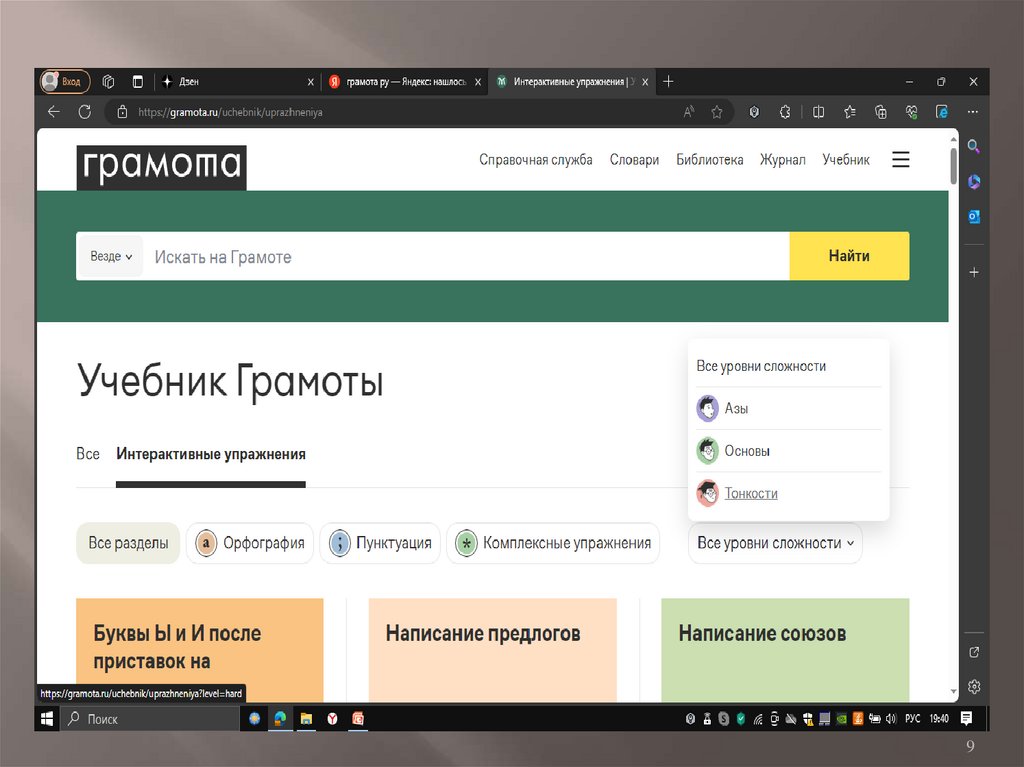This screenshot has height=767, width=1024.
Task: Refresh the page in browser toolbar
Action: pyautogui.click(x=84, y=112)
